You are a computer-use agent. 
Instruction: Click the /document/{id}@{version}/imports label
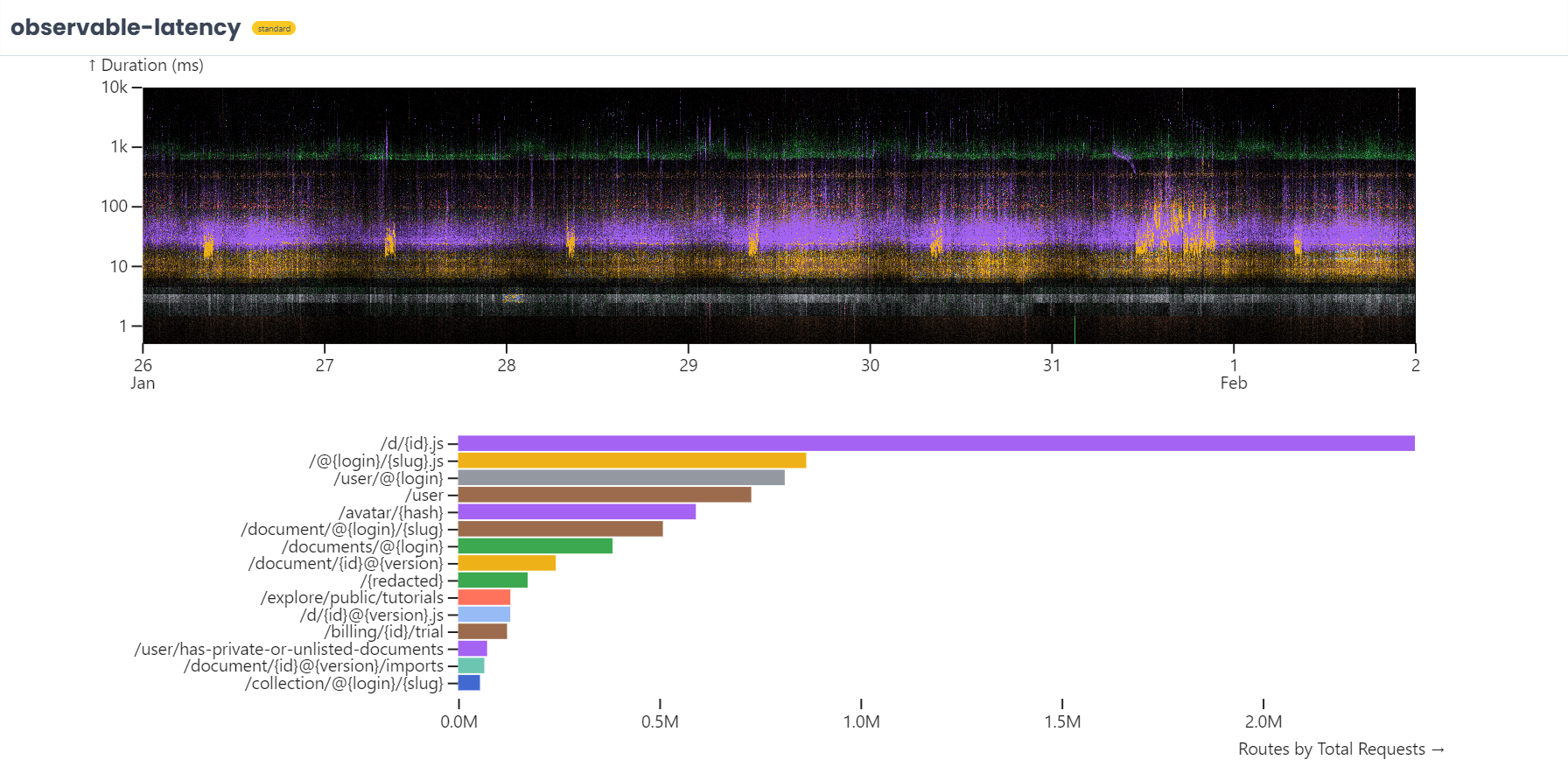(x=313, y=665)
